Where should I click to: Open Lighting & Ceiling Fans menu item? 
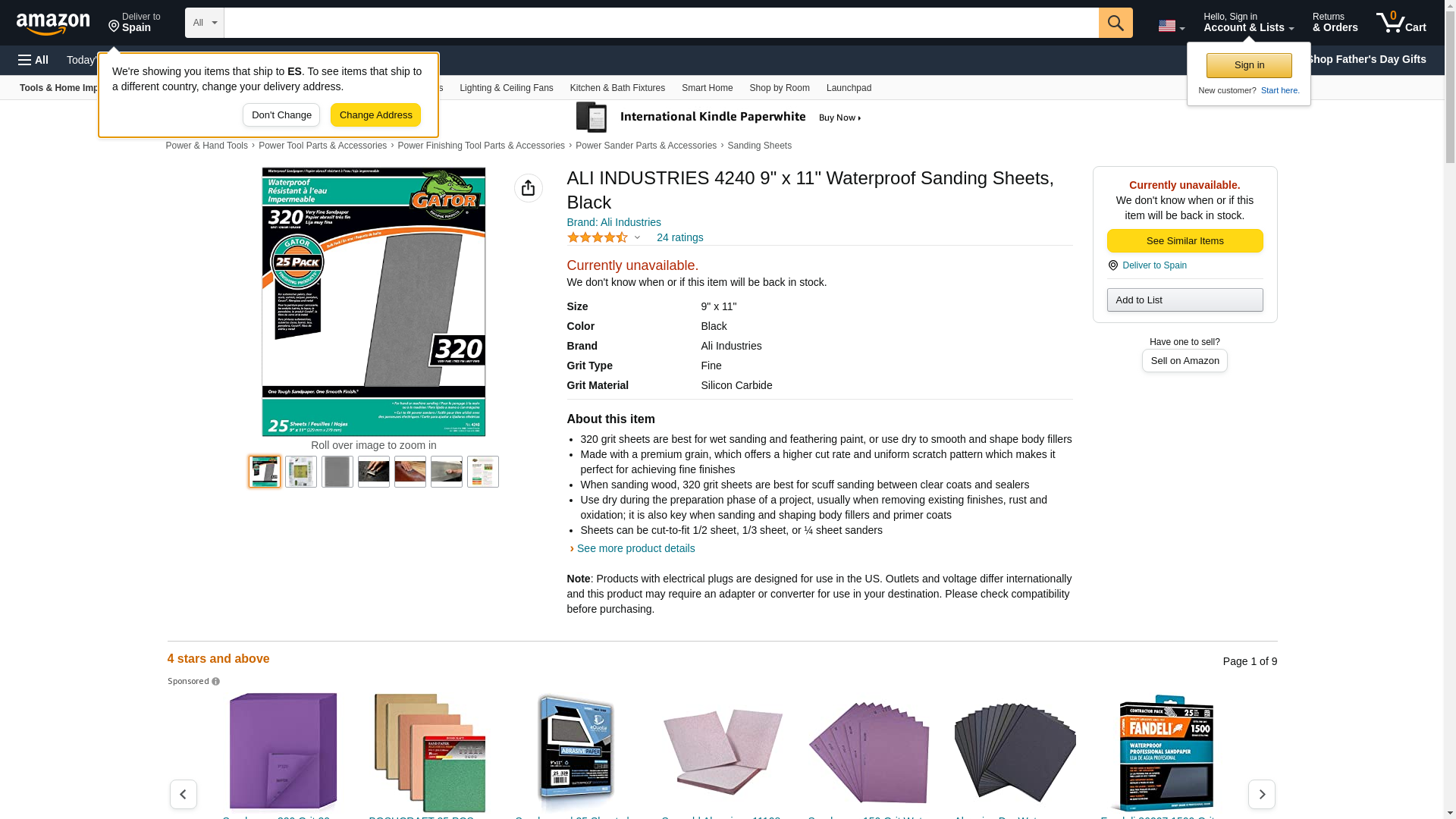pos(506,88)
